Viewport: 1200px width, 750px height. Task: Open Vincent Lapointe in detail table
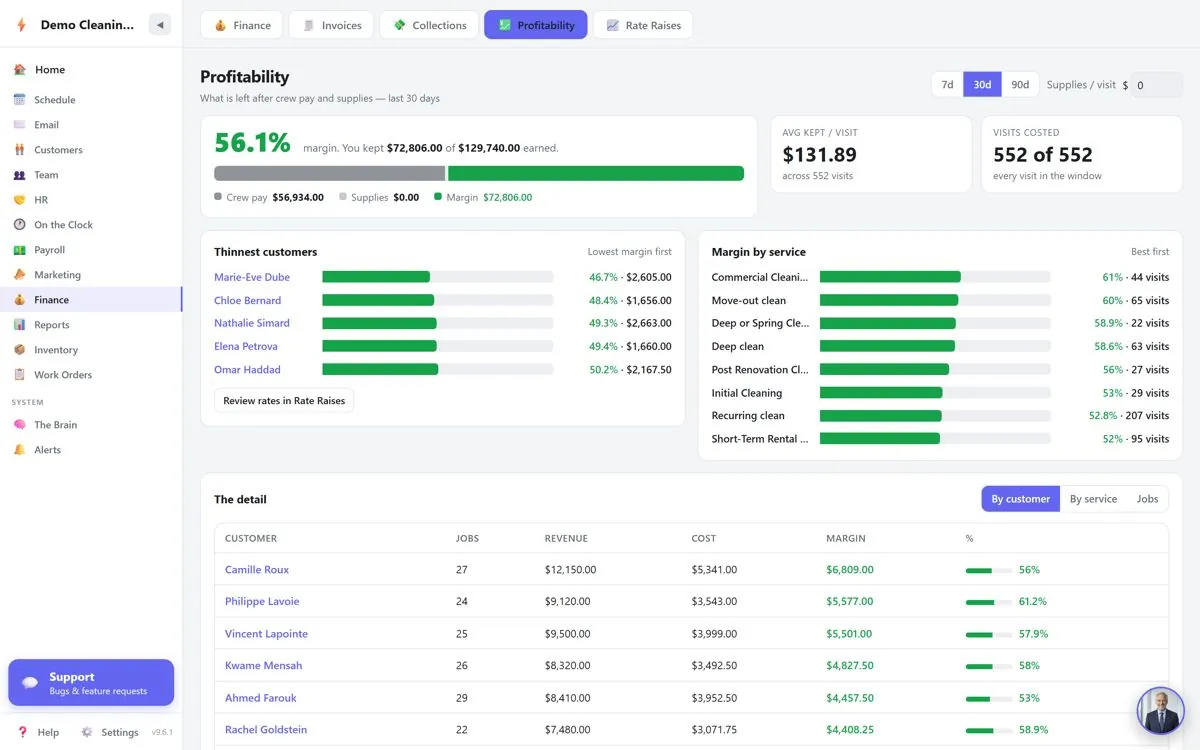(266, 634)
